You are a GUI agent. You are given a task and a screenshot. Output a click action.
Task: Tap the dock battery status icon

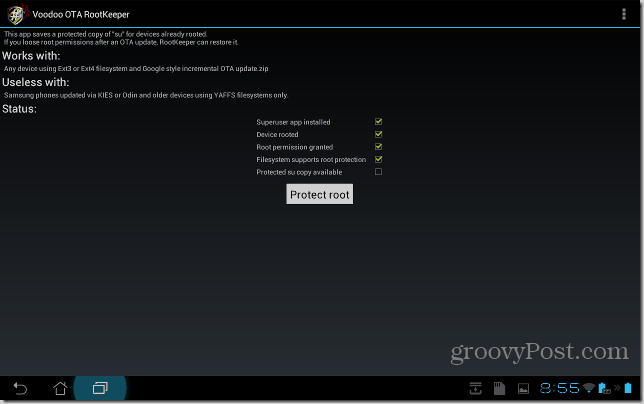604,388
